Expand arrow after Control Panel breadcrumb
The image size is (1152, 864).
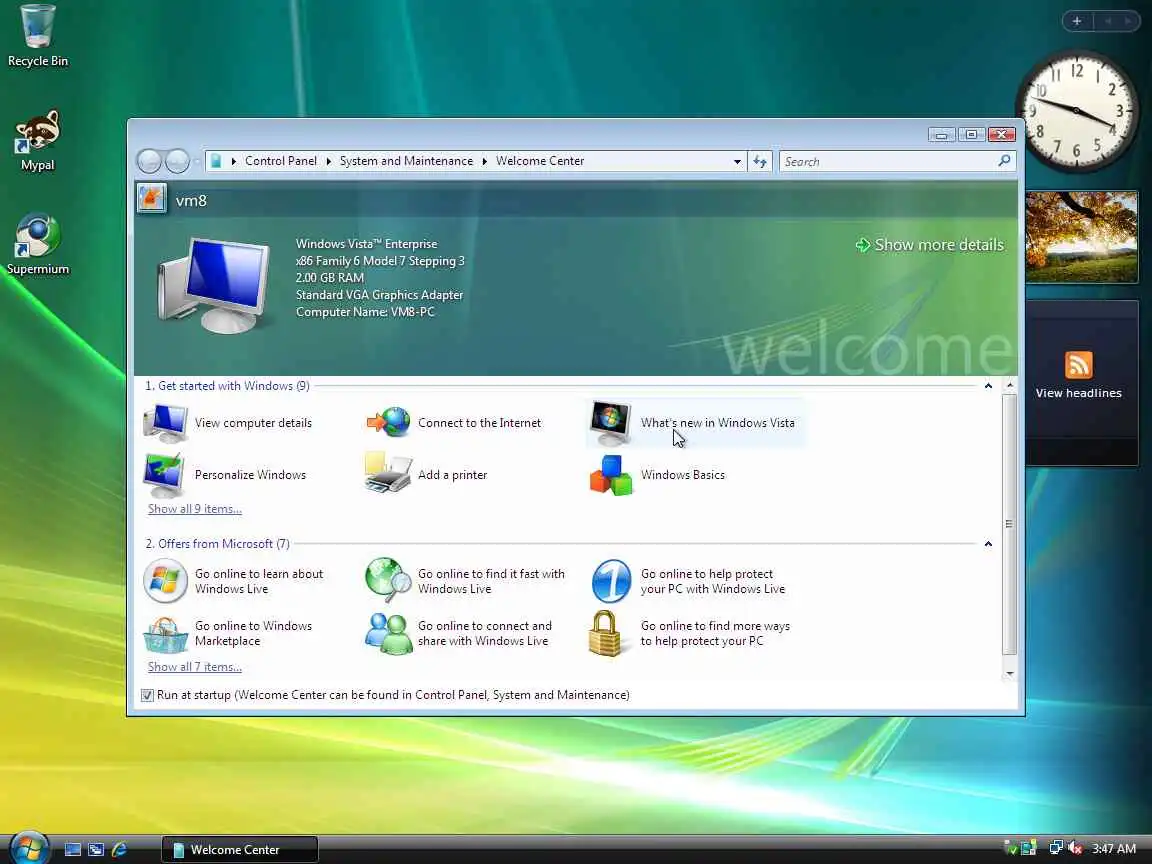pyautogui.click(x=328, y=161)
